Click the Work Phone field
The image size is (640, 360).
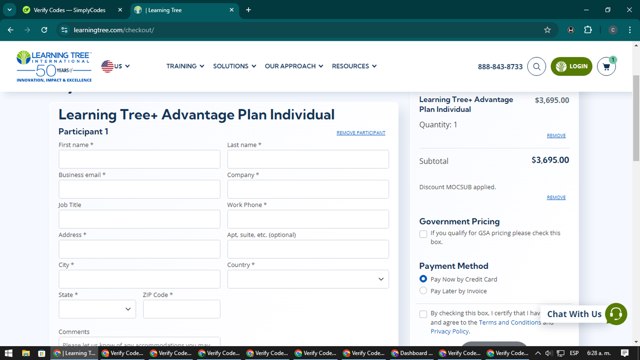coord(308,219)
